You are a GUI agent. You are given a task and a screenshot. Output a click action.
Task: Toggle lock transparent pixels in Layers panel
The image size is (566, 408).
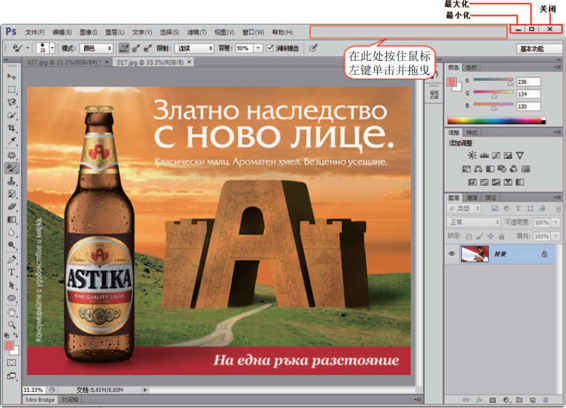[x=469, y=236]
